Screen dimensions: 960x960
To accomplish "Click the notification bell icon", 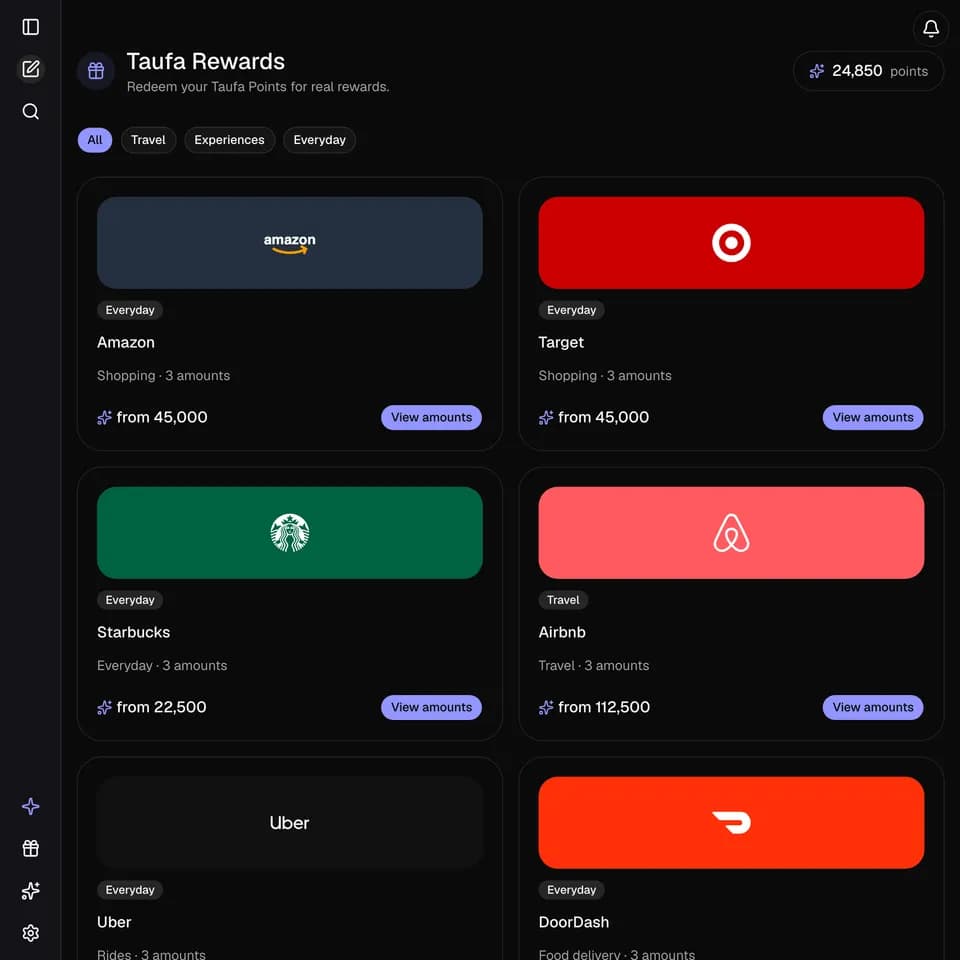I will point(931,28).
